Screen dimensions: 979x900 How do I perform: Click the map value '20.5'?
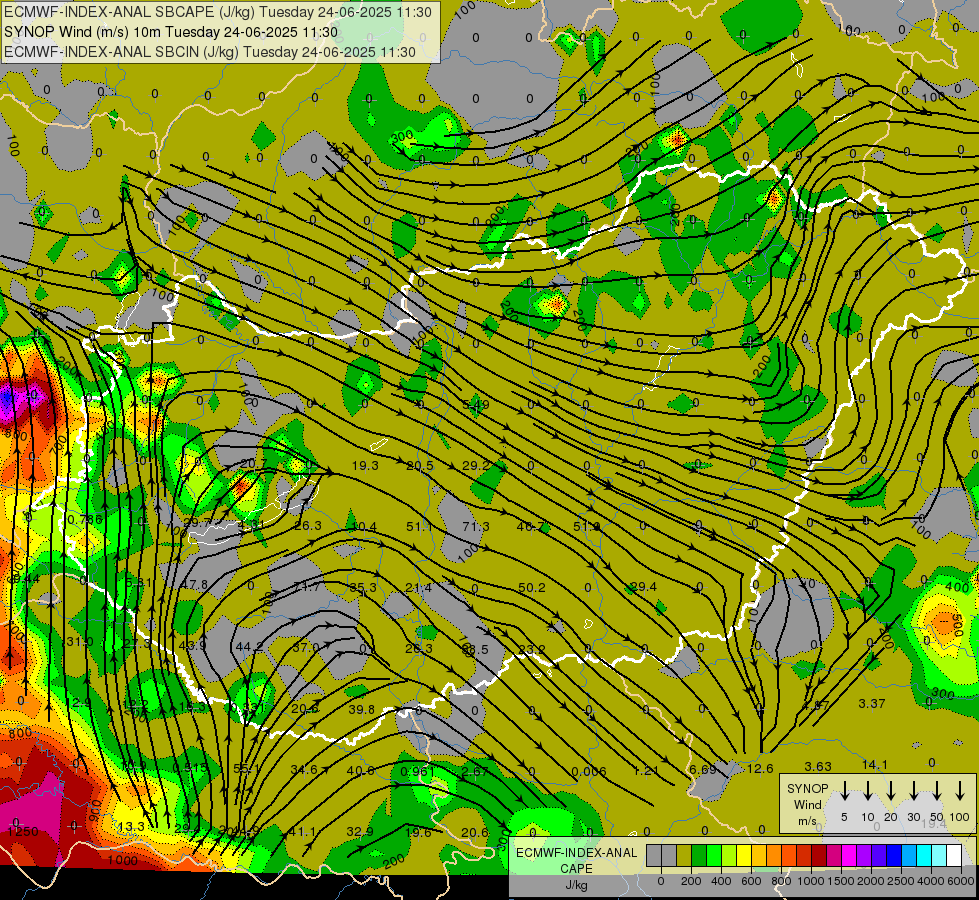[x=420, y=465]
